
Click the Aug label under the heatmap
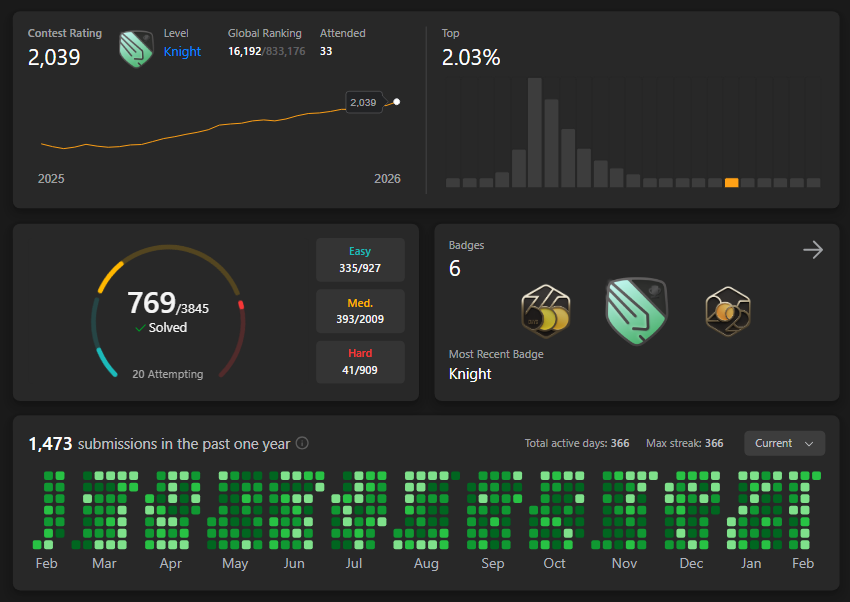(x=426, y=564)
